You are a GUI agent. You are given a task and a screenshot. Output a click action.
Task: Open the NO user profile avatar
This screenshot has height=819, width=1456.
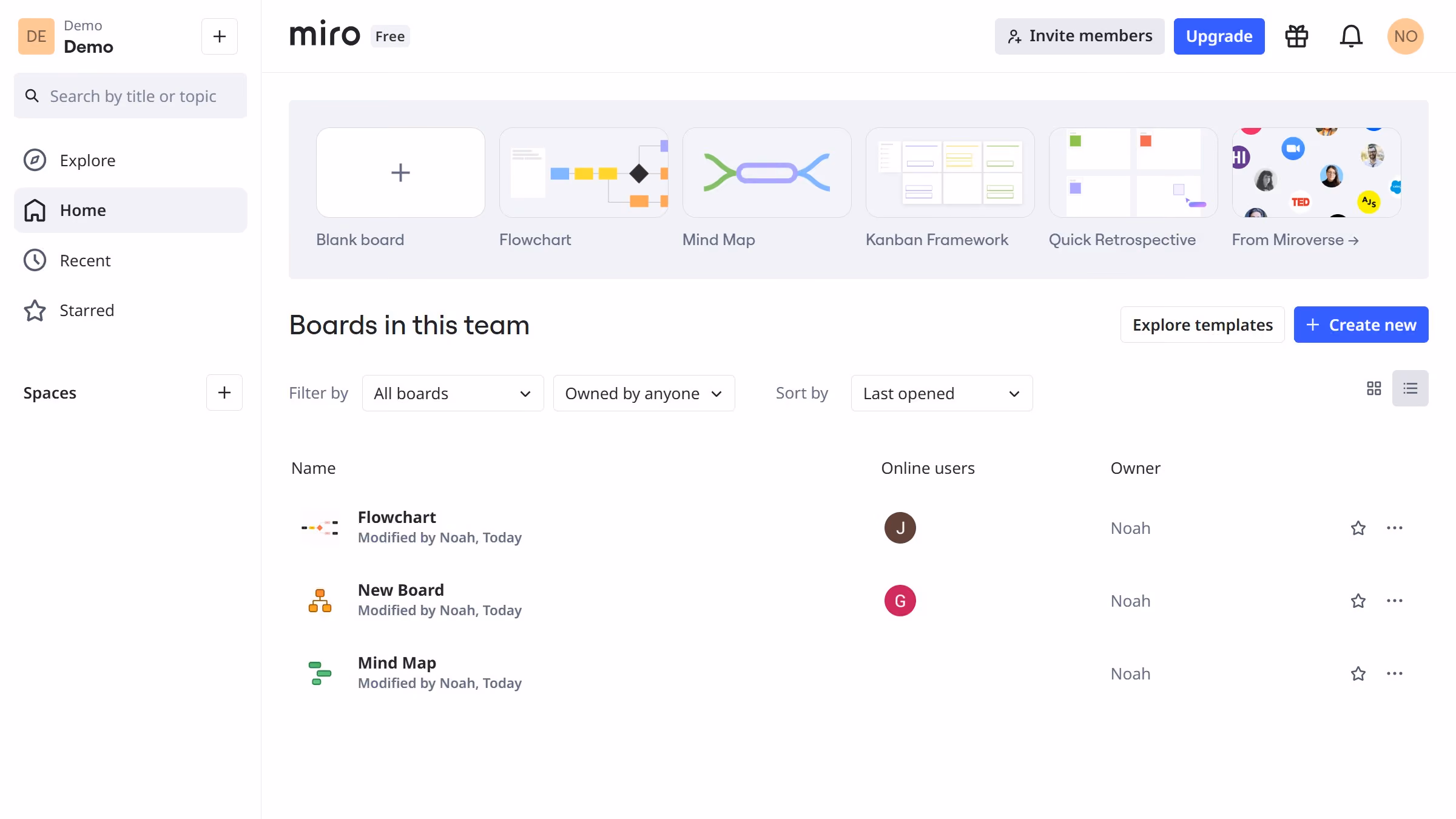point(1405,36)
